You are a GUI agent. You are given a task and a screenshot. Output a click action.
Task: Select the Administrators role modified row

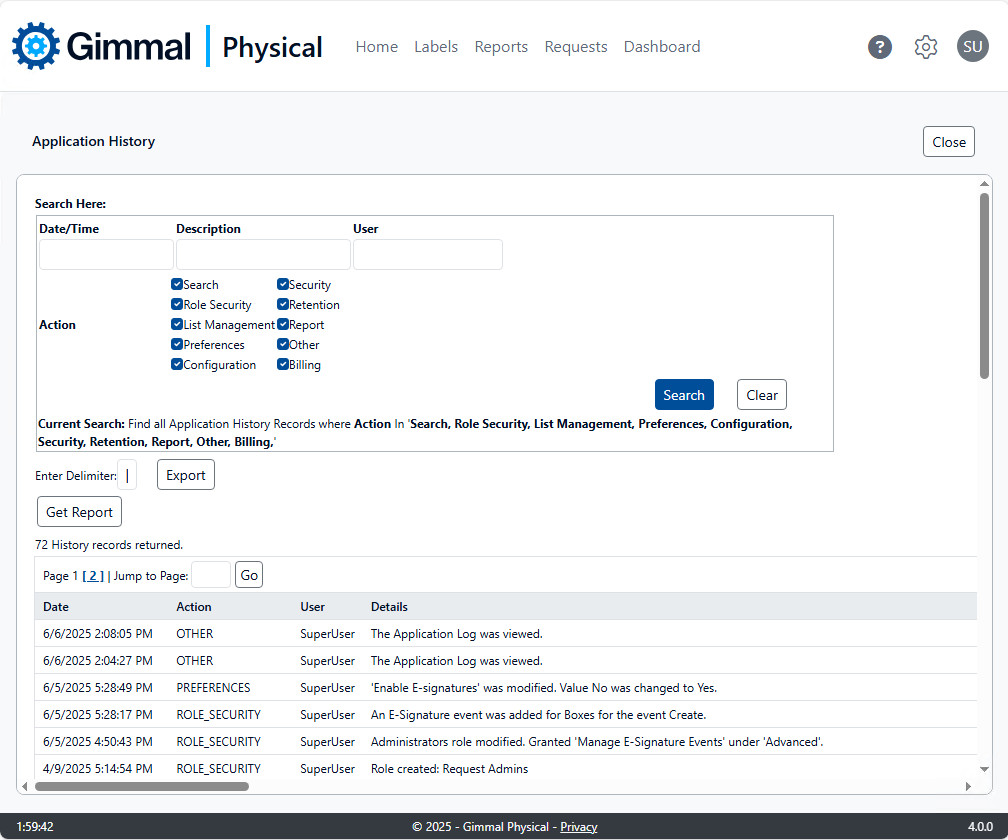click(x=506, y=742)
